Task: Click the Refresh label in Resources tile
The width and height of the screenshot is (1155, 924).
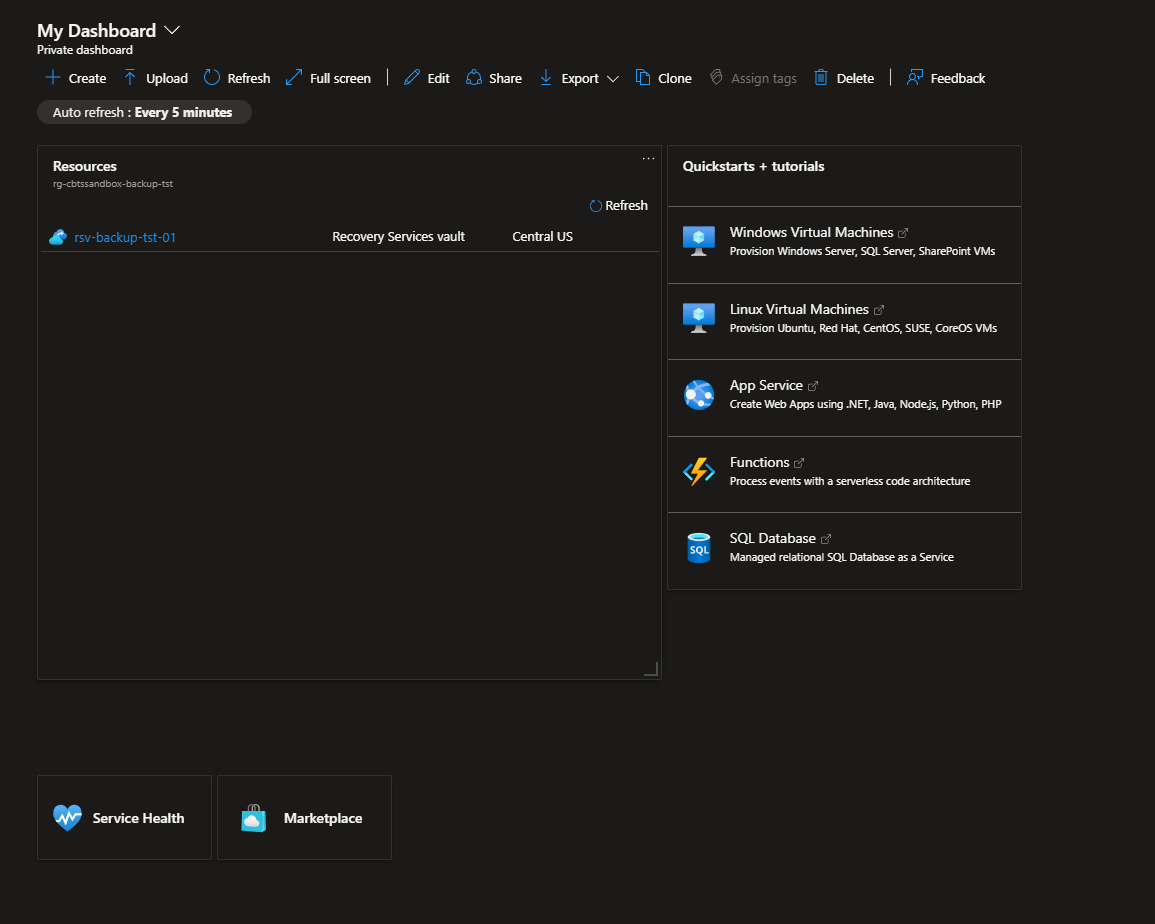Action: point(626,206)
